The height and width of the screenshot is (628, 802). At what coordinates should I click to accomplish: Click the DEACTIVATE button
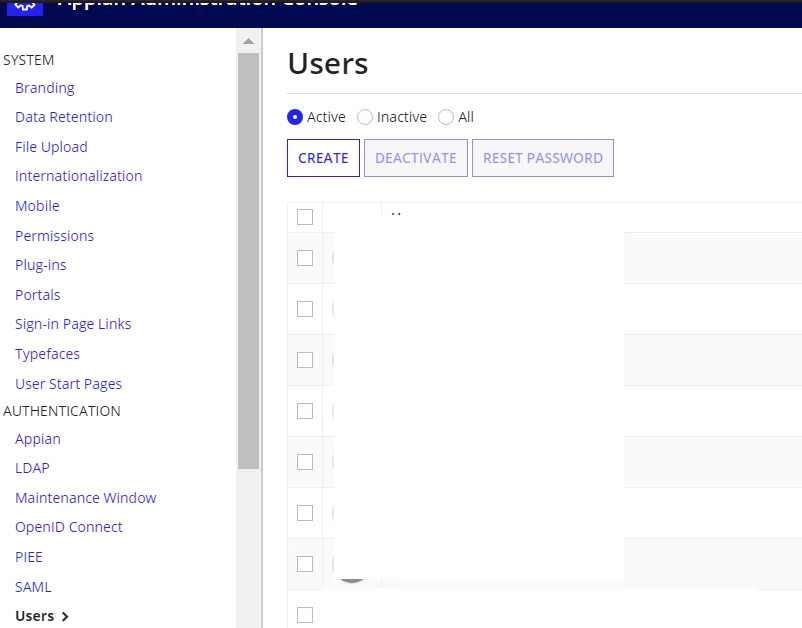point(416,158)
